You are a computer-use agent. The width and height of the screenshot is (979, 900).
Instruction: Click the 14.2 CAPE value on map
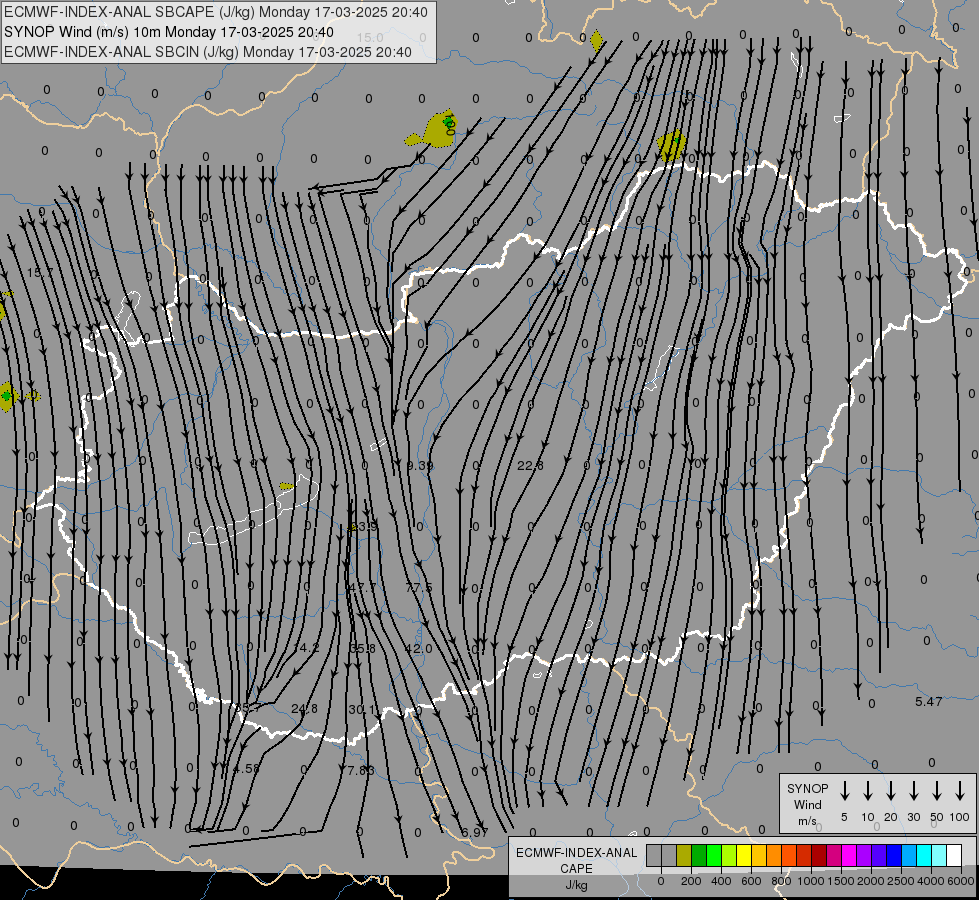coord(307,648)
